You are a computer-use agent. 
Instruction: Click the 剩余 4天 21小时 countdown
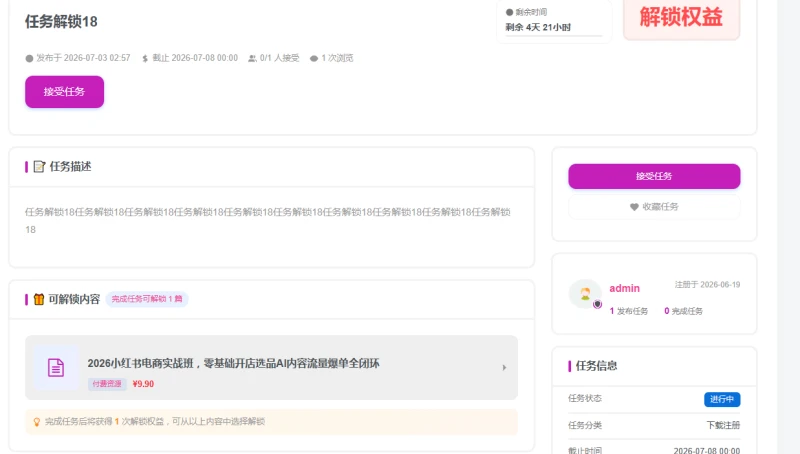pos(538,27)
